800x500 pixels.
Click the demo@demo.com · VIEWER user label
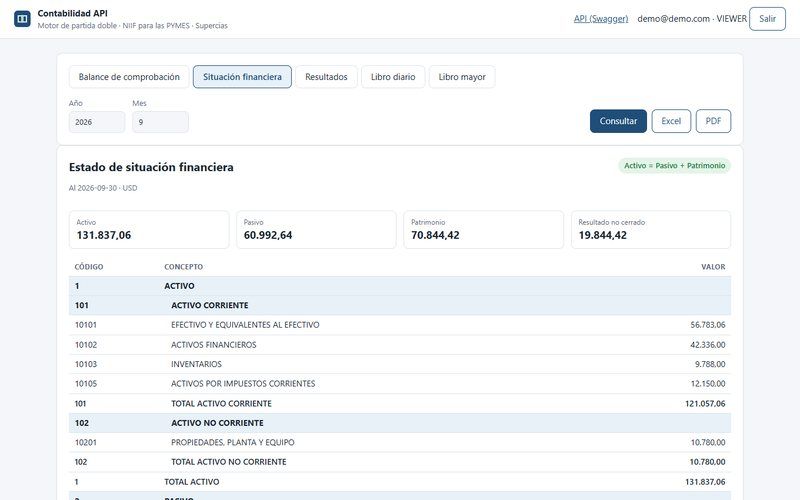pos(692,19)
